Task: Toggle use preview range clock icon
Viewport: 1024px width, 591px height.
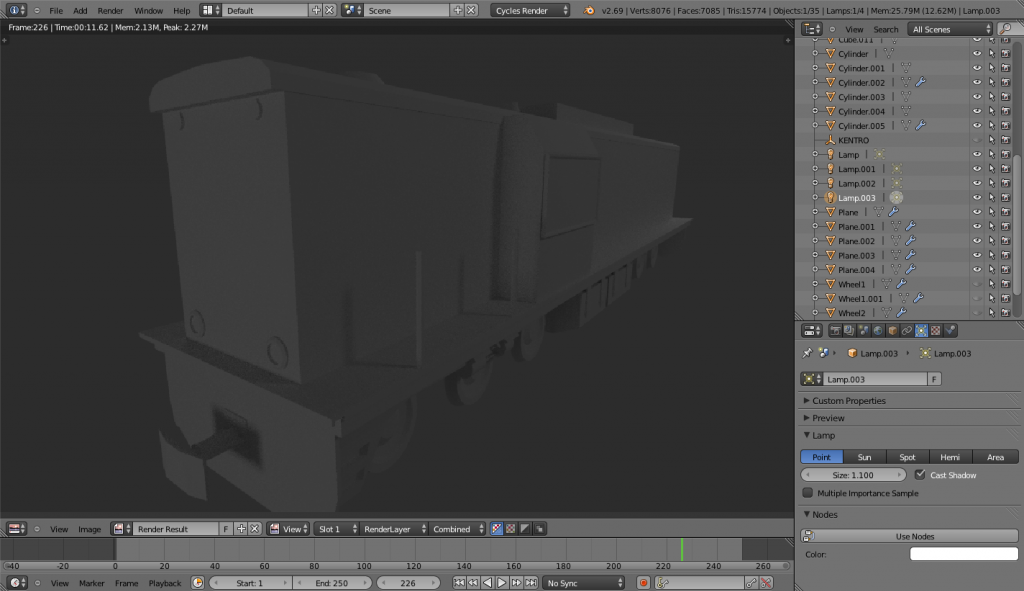Action: coord(197,583)
